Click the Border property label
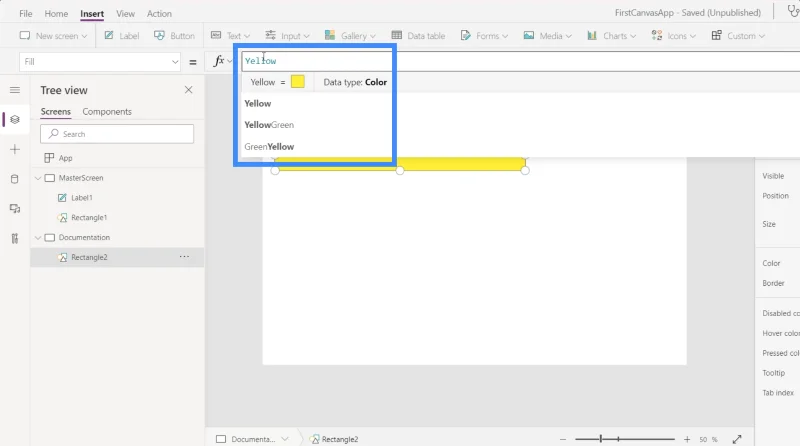800x446 pixels. [773, 283]
